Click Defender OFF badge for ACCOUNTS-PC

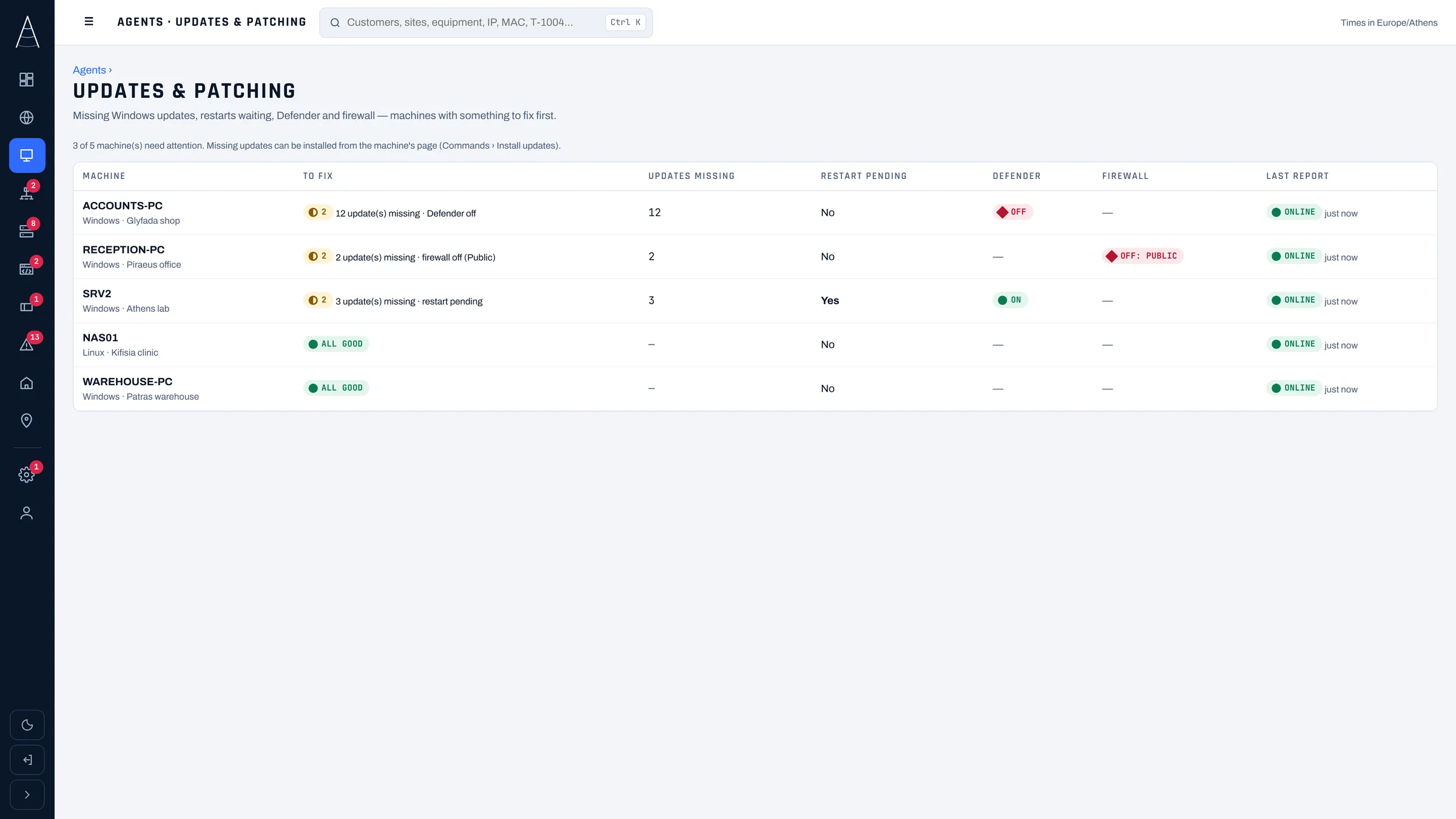click(x=1013, y=212)
